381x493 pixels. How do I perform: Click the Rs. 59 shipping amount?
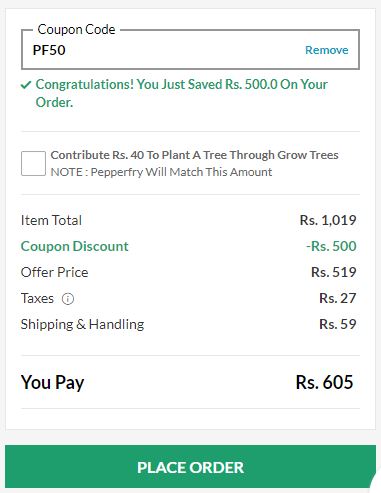click(x=338, y=324)
